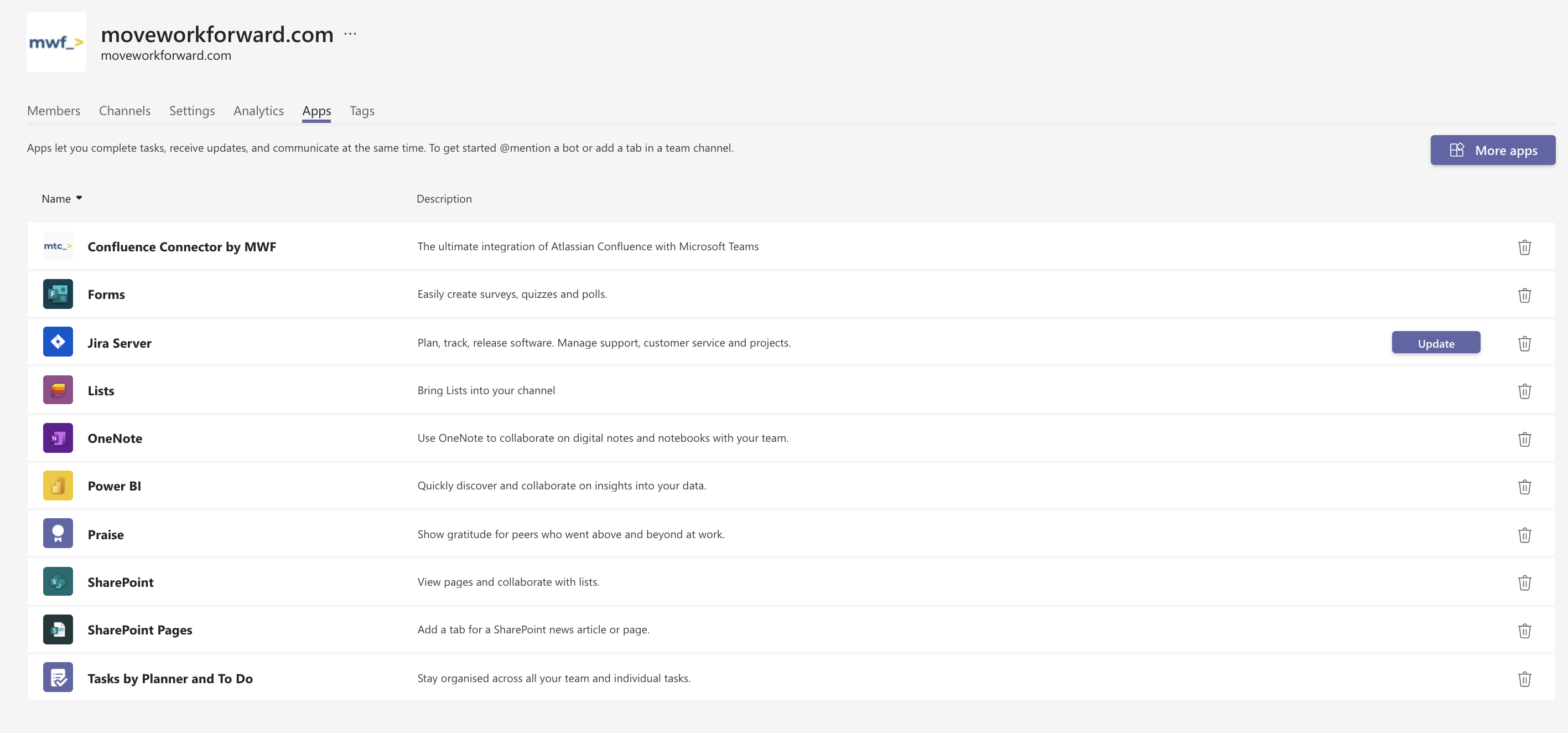
Task: Update the Jira Server app
Action: point(1435,343)
